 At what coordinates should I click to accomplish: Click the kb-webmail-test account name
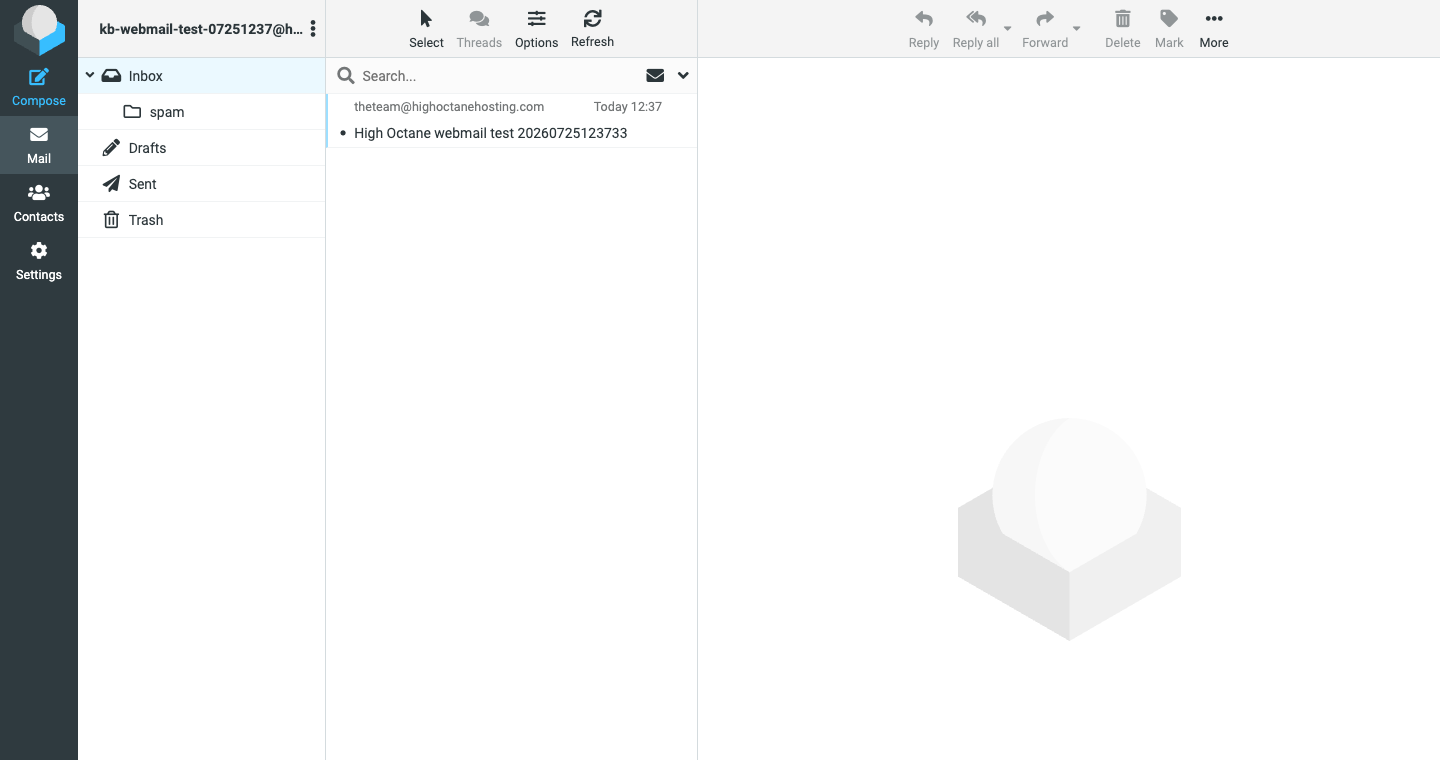point(201,29)
